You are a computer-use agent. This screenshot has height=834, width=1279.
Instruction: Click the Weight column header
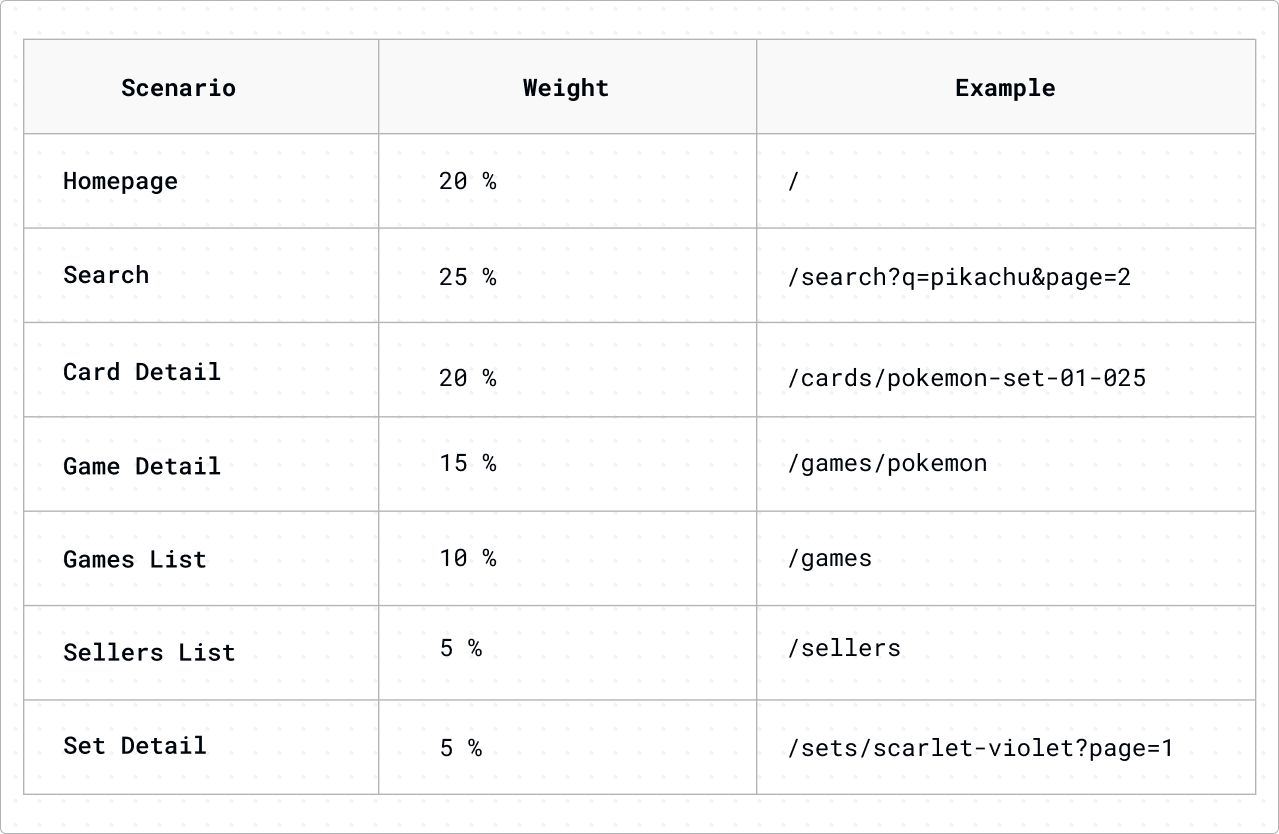pyautogui.click(x=565, y=88)
